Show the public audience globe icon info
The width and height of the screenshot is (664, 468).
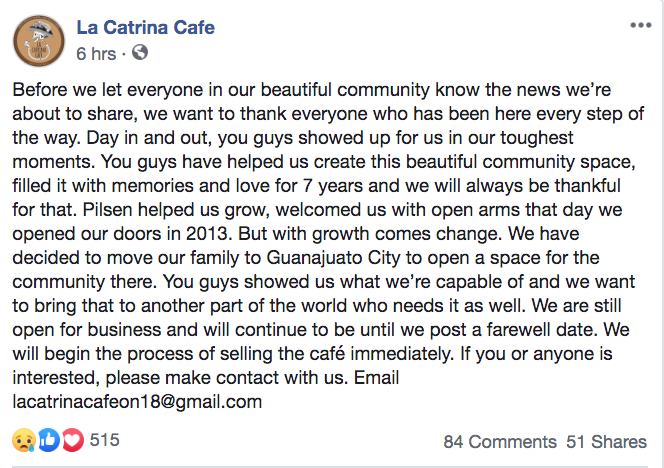(140, 53)
